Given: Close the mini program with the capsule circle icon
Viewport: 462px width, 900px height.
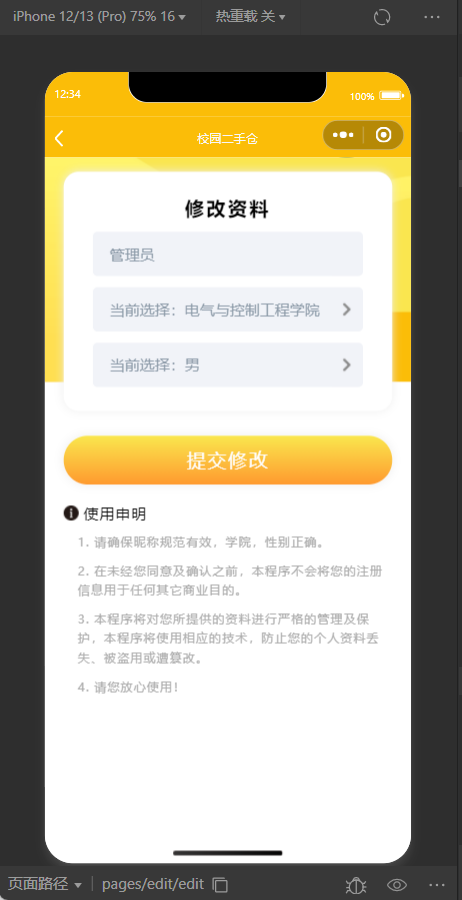Looking at the screenshot, I should pos(383,135).
